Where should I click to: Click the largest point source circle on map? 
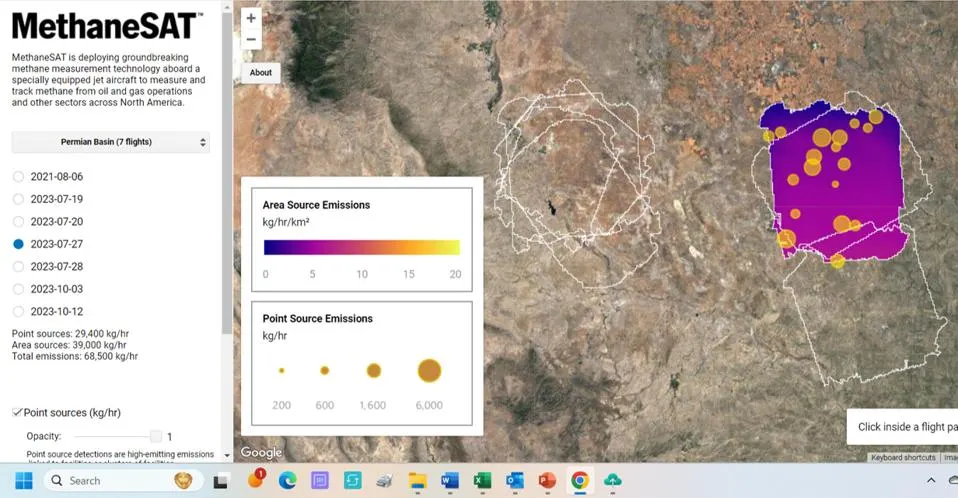pos(822,138)
